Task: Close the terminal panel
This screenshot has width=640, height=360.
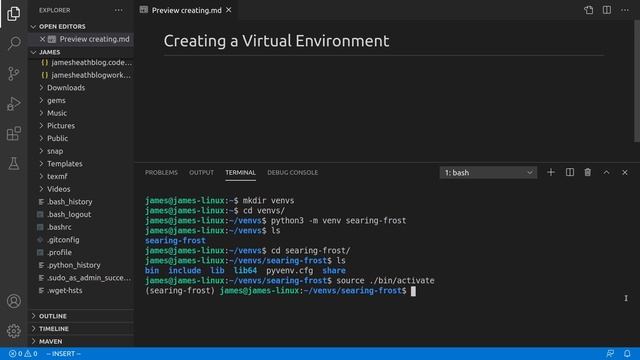Action: 625,172
